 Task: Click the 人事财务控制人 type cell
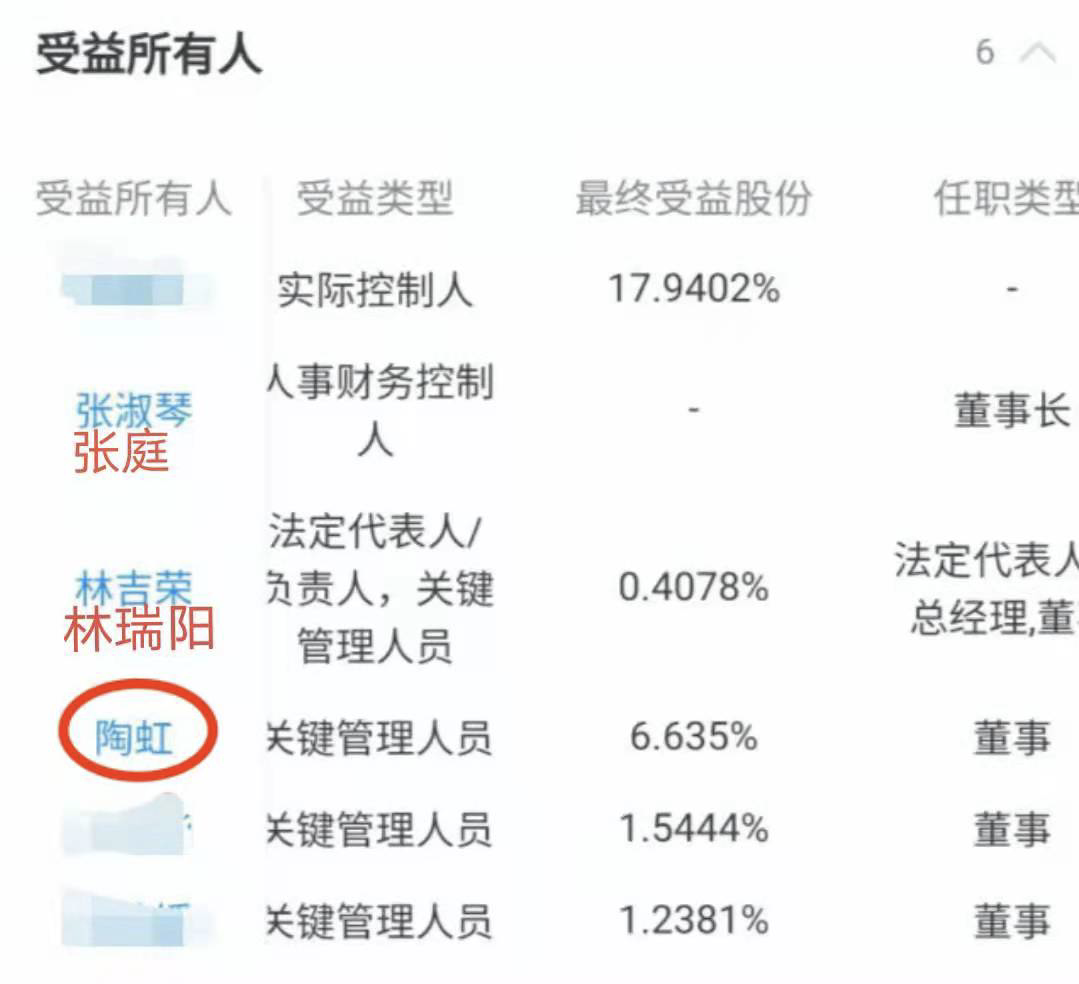click(379, 410)
